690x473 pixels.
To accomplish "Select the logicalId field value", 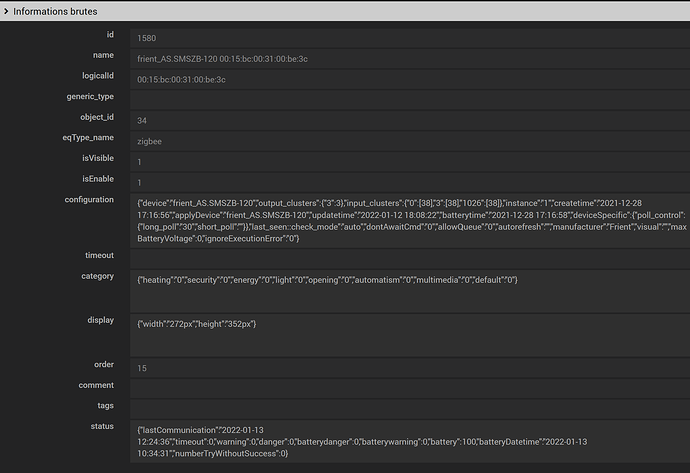I will [410, 80].
